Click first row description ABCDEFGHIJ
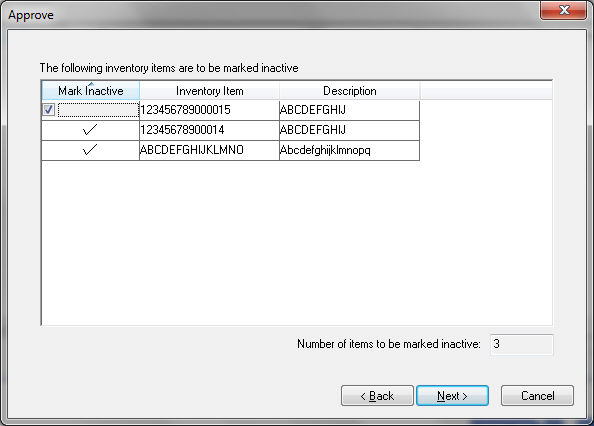The image size is (594, 426). (x=349, y=110)
